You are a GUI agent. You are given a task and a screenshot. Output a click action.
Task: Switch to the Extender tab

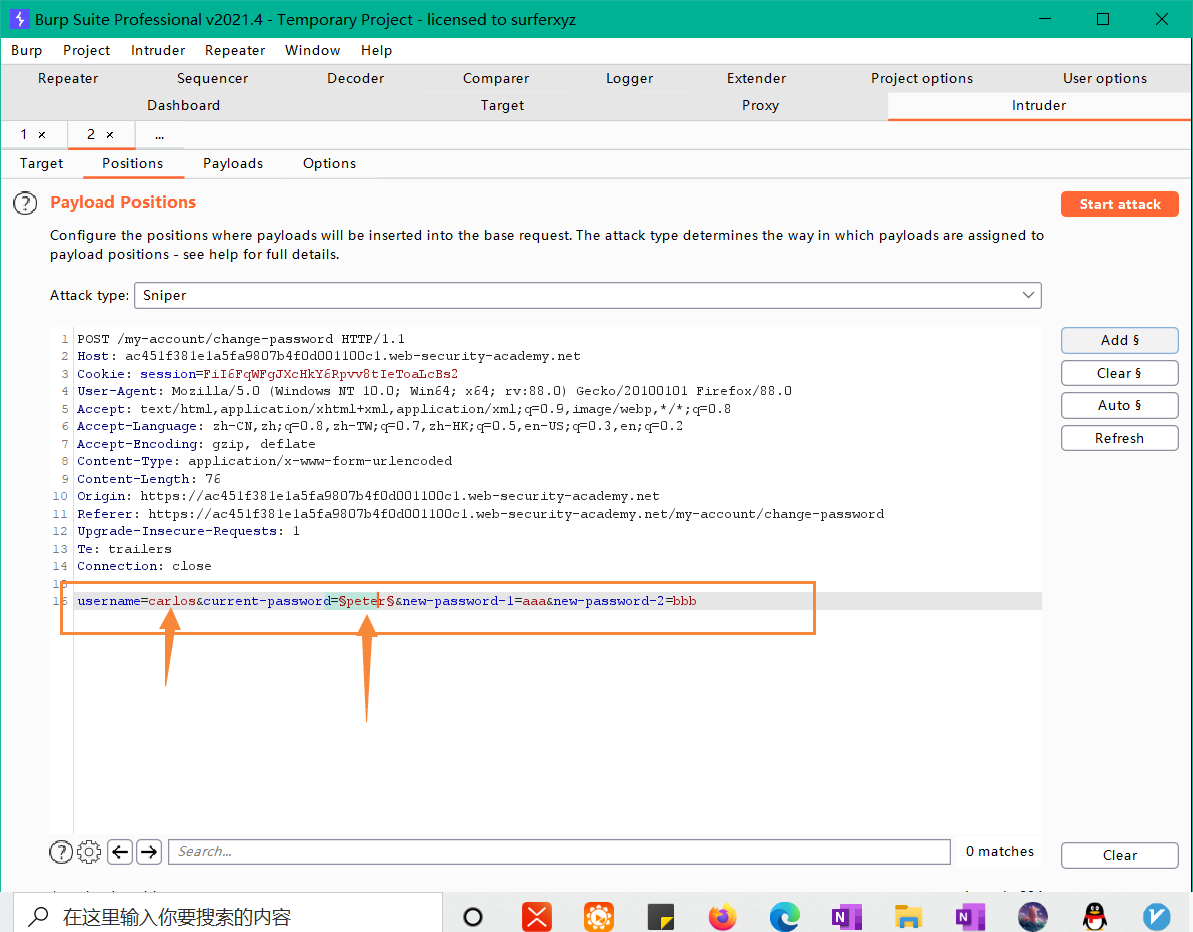click(x=756, y=78)
